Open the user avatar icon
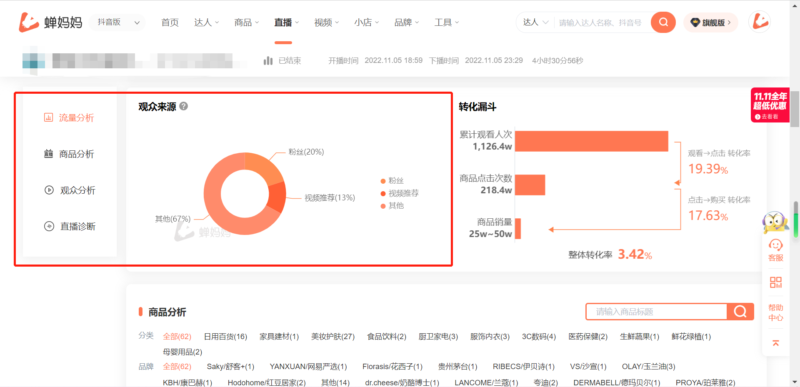Image resolution: width=800 pixels, height=387 pixels. 760,22
